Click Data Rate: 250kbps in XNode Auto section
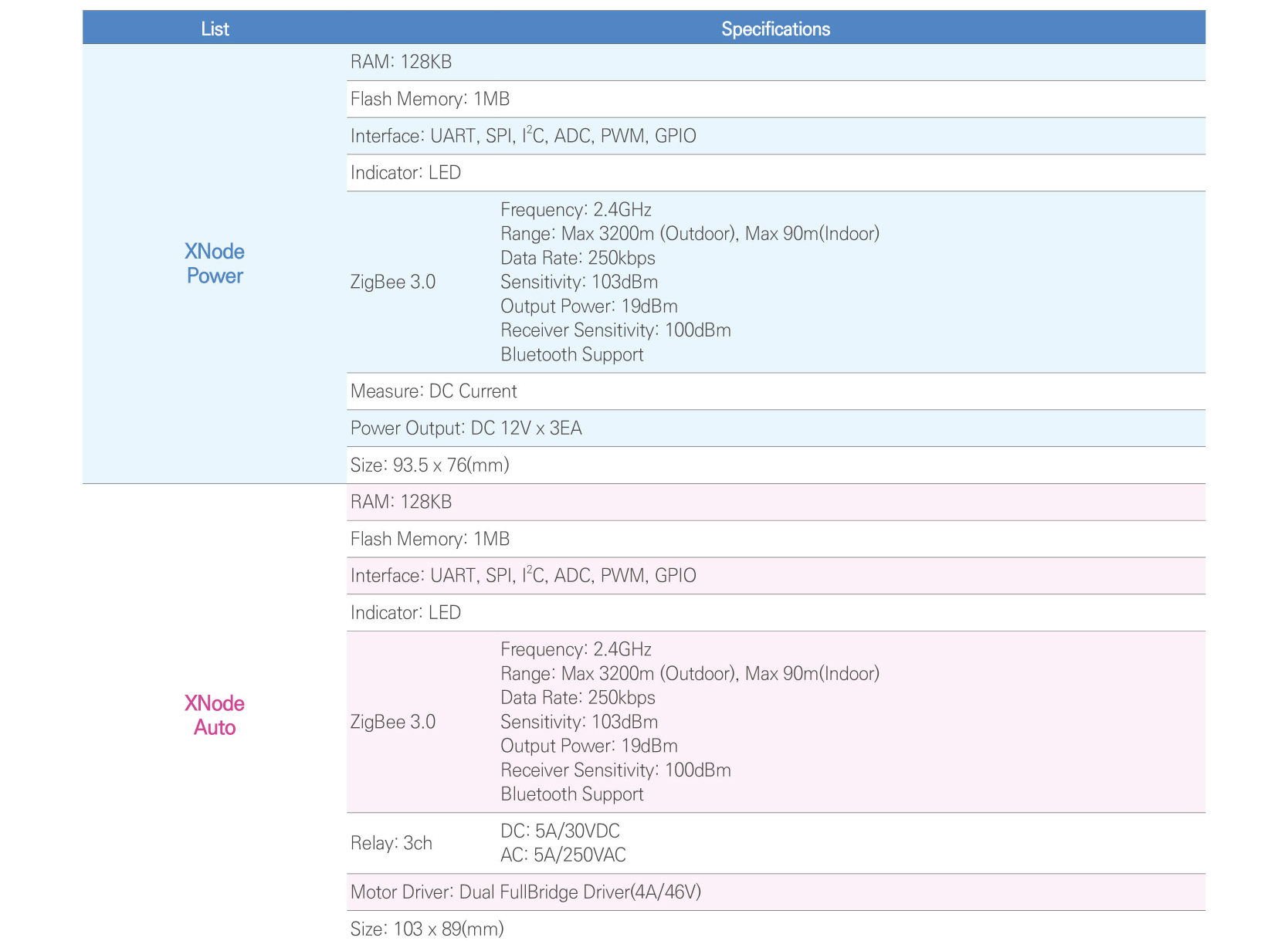The width and height of the screenshot is (1288, 941). [x=578, y=698]
